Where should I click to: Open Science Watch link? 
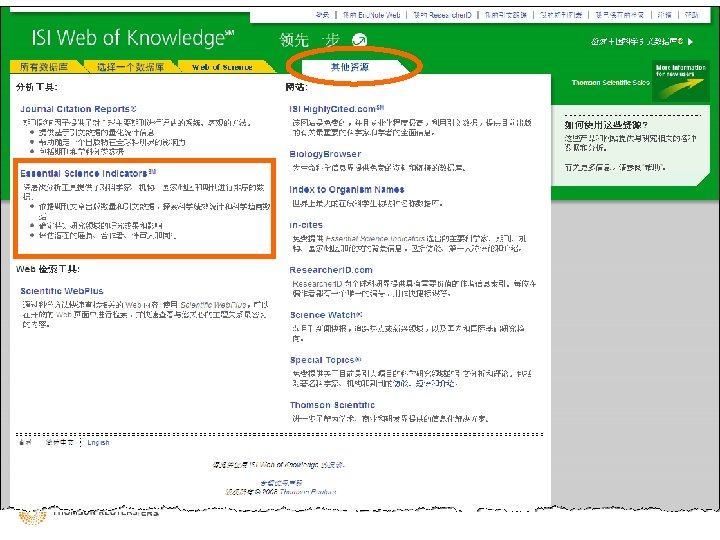pyautogui.click(x=326, y=315)
